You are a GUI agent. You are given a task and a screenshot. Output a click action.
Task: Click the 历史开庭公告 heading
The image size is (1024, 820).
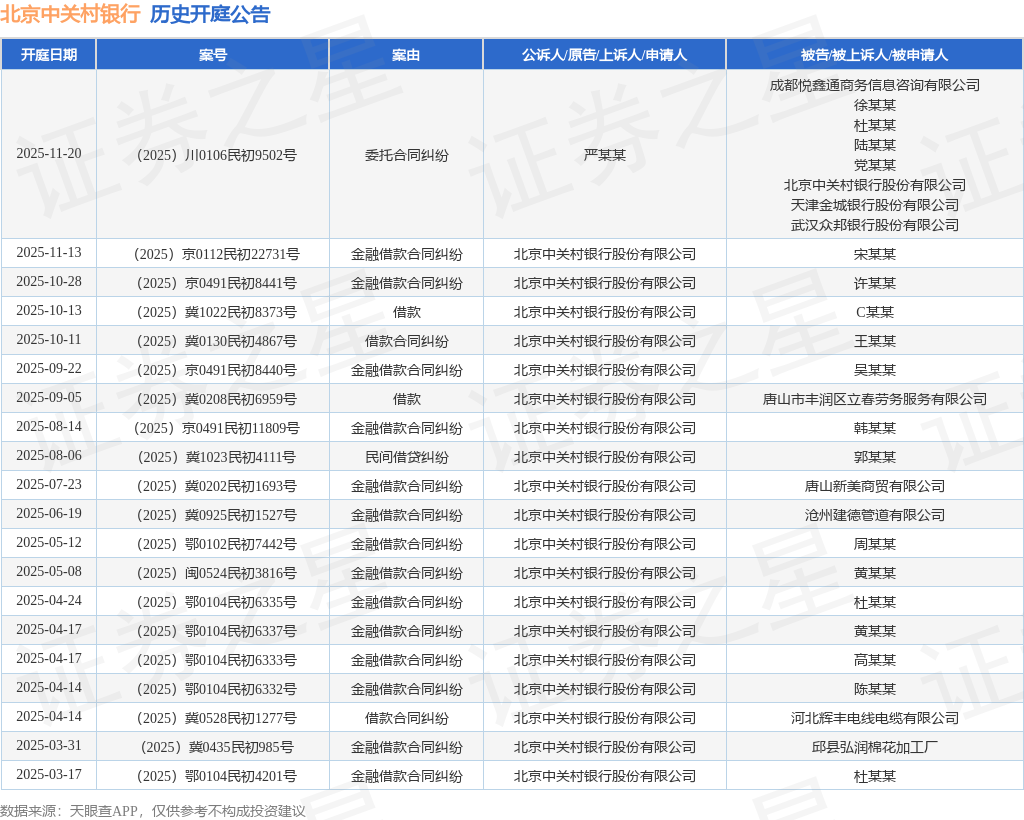point(210,14)
